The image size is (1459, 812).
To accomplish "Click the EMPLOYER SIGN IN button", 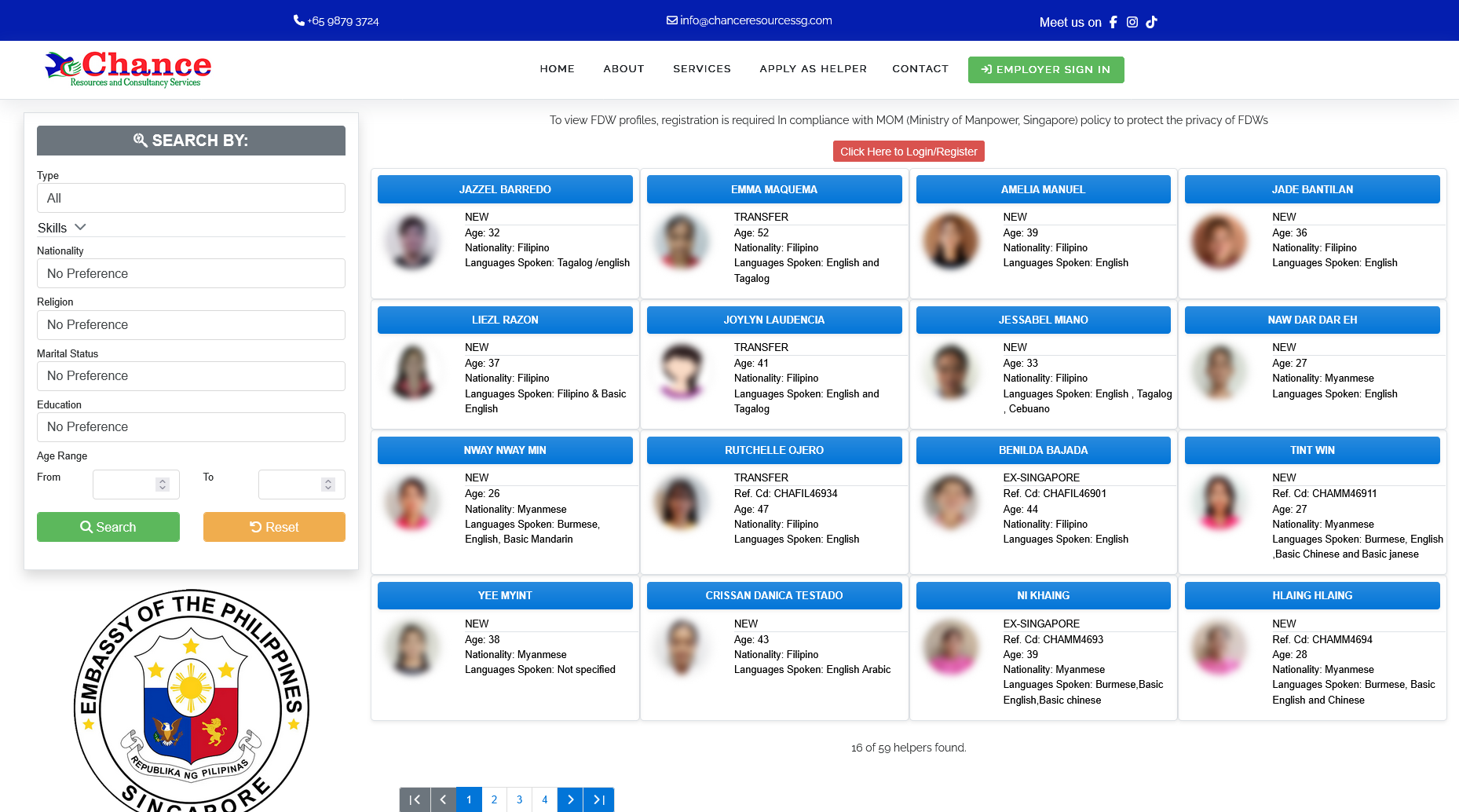I will pyautogui.click(x=1046, y=70).
